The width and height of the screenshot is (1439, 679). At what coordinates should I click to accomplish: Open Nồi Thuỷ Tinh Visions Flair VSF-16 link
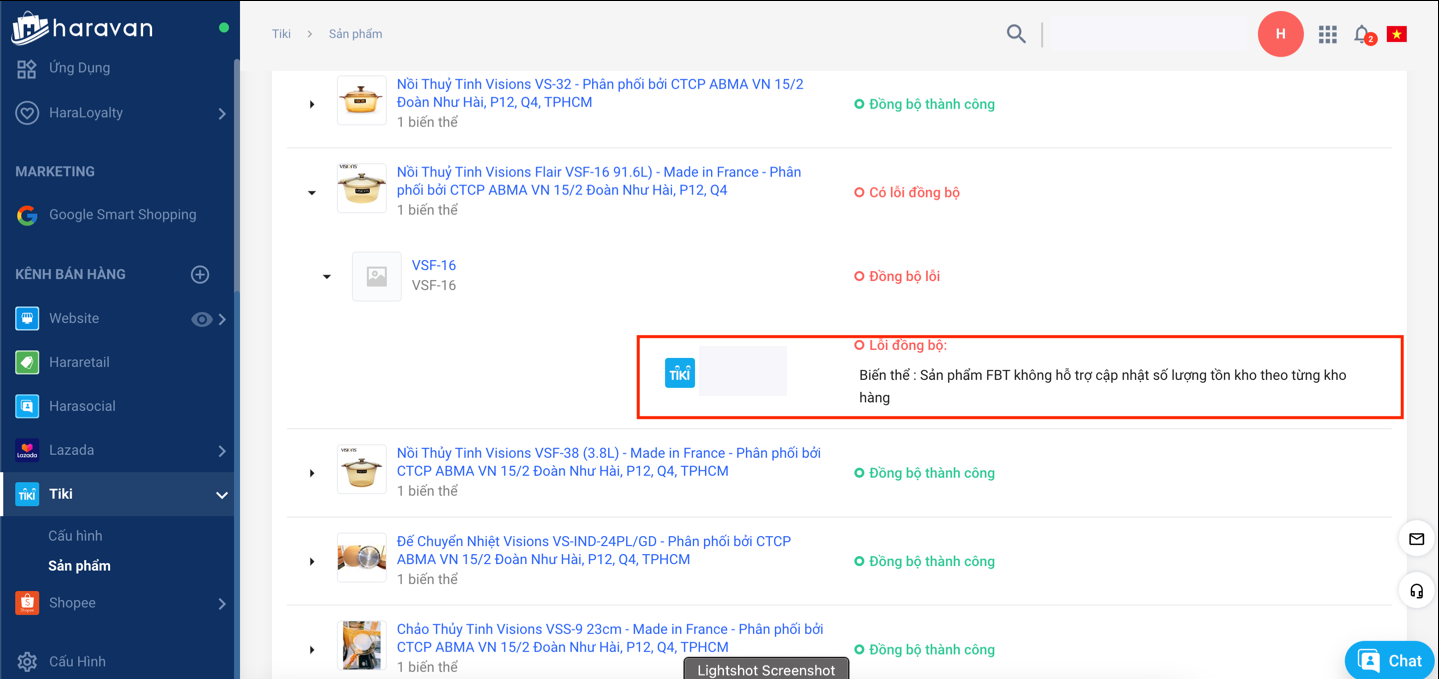599,181
